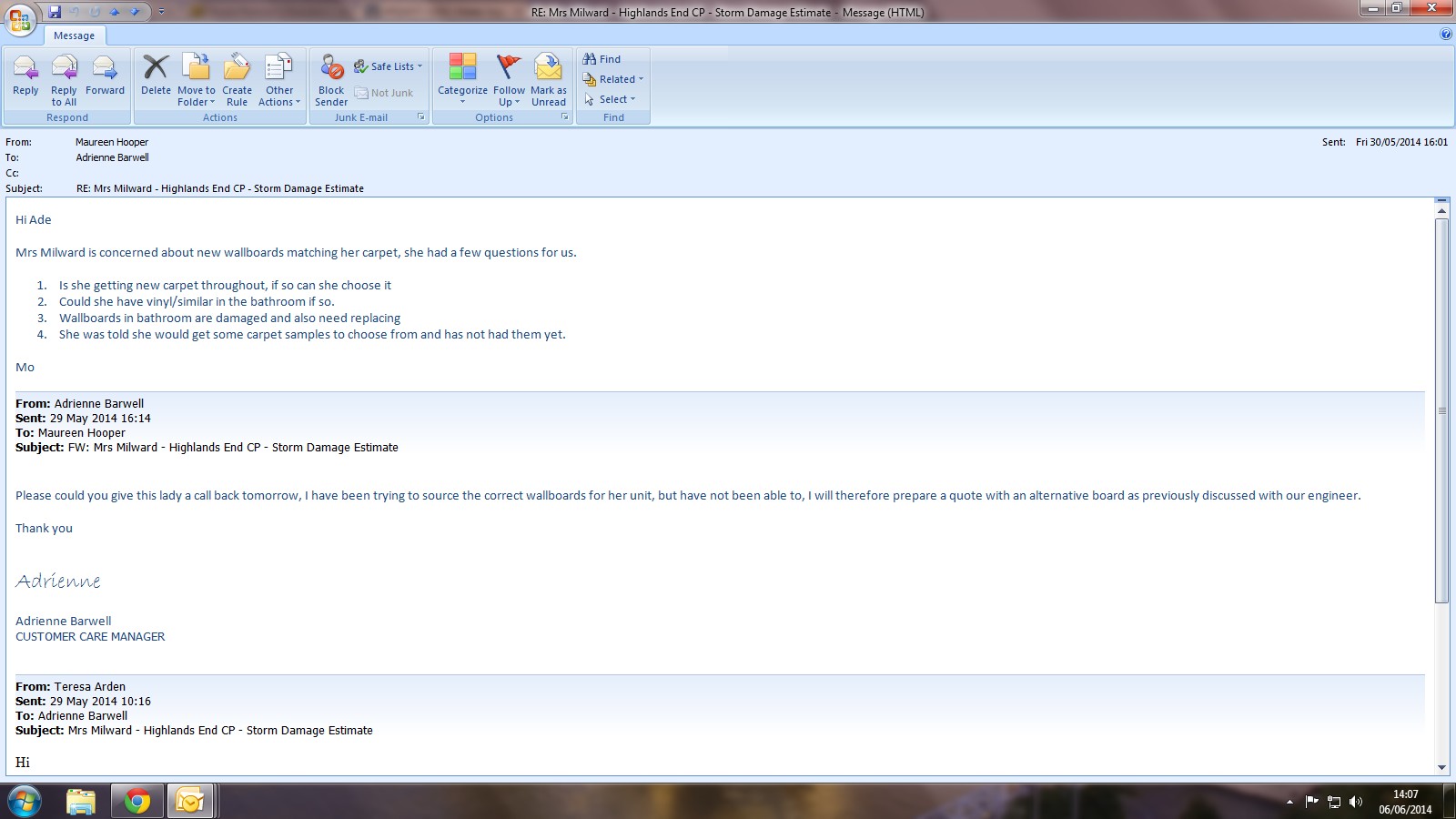The width and height of the screenshot is (1456, 819).
Task: Click the scroll down arrow of message body
Action: click(x=1441, y=767)
